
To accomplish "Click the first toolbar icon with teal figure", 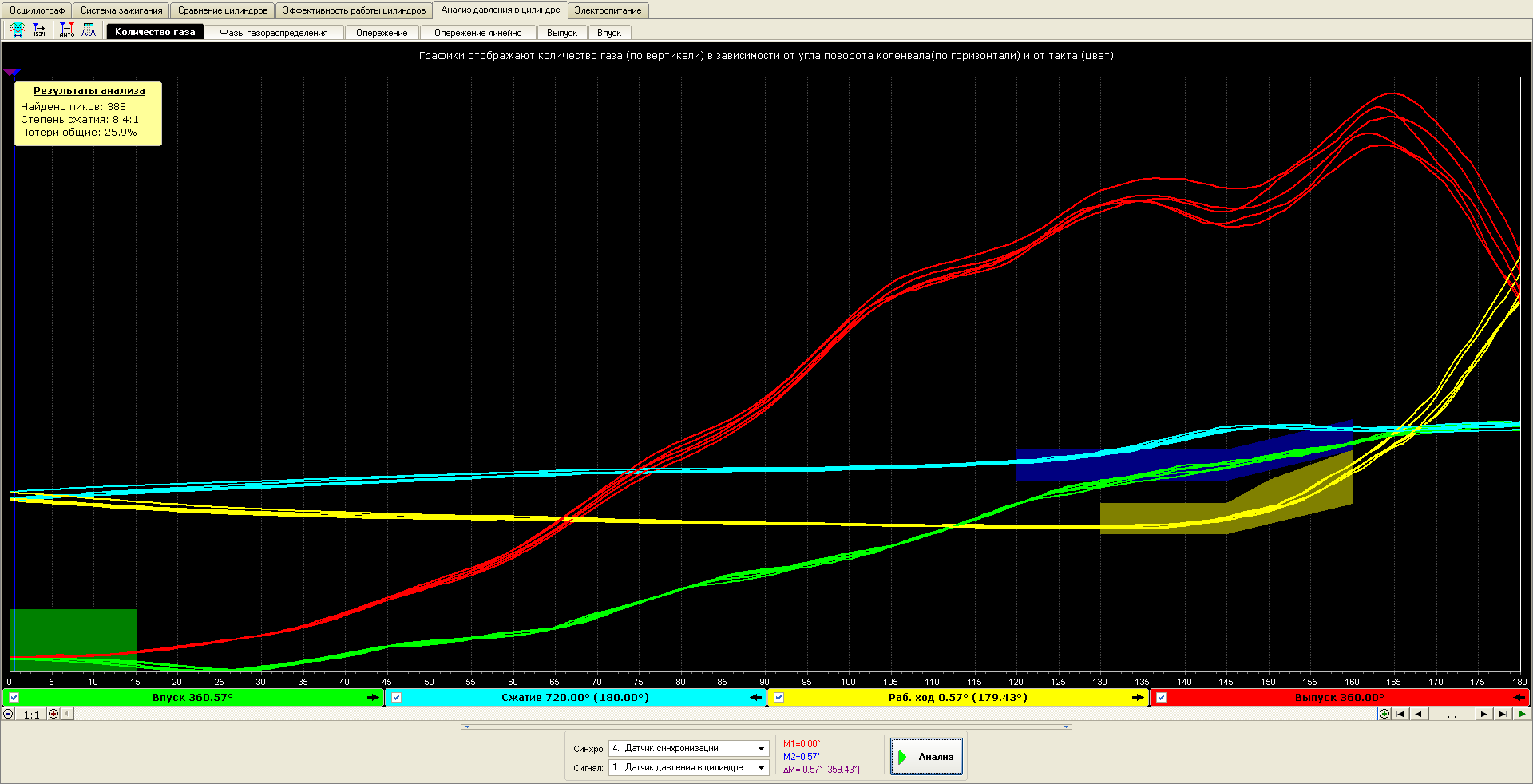I will [18, 30].
